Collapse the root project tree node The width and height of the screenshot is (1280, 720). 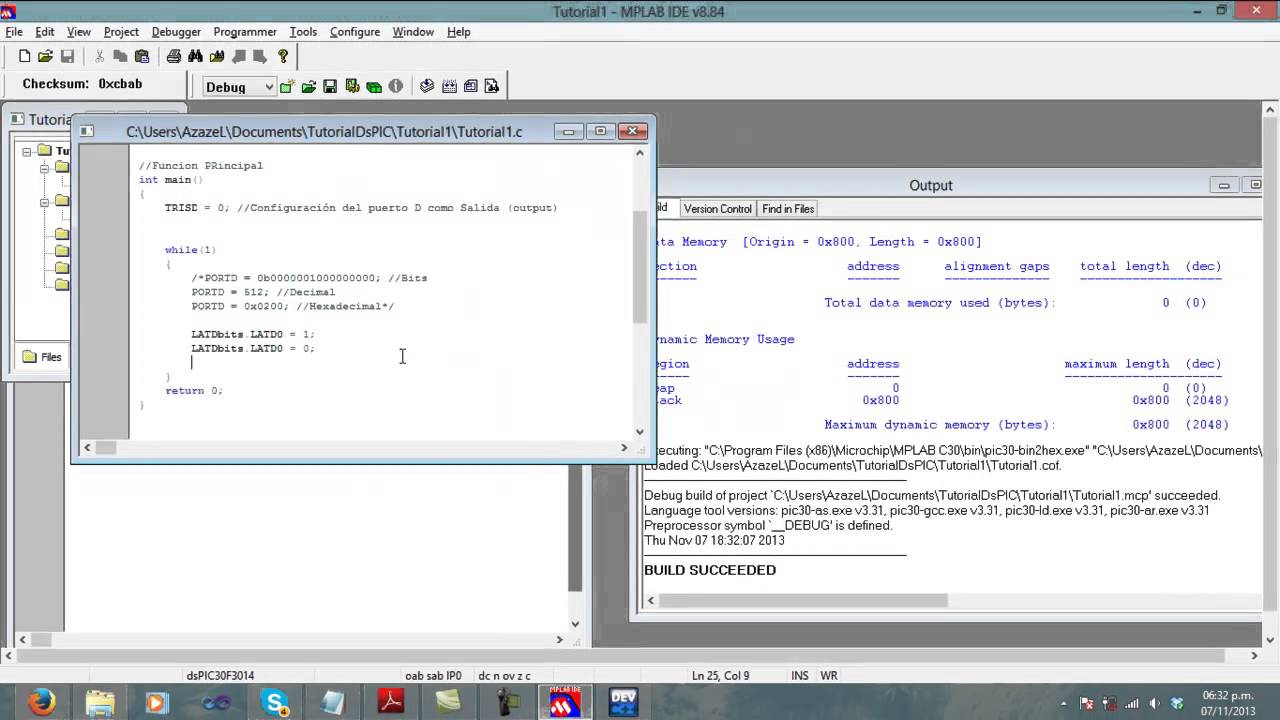pos(27,151)
